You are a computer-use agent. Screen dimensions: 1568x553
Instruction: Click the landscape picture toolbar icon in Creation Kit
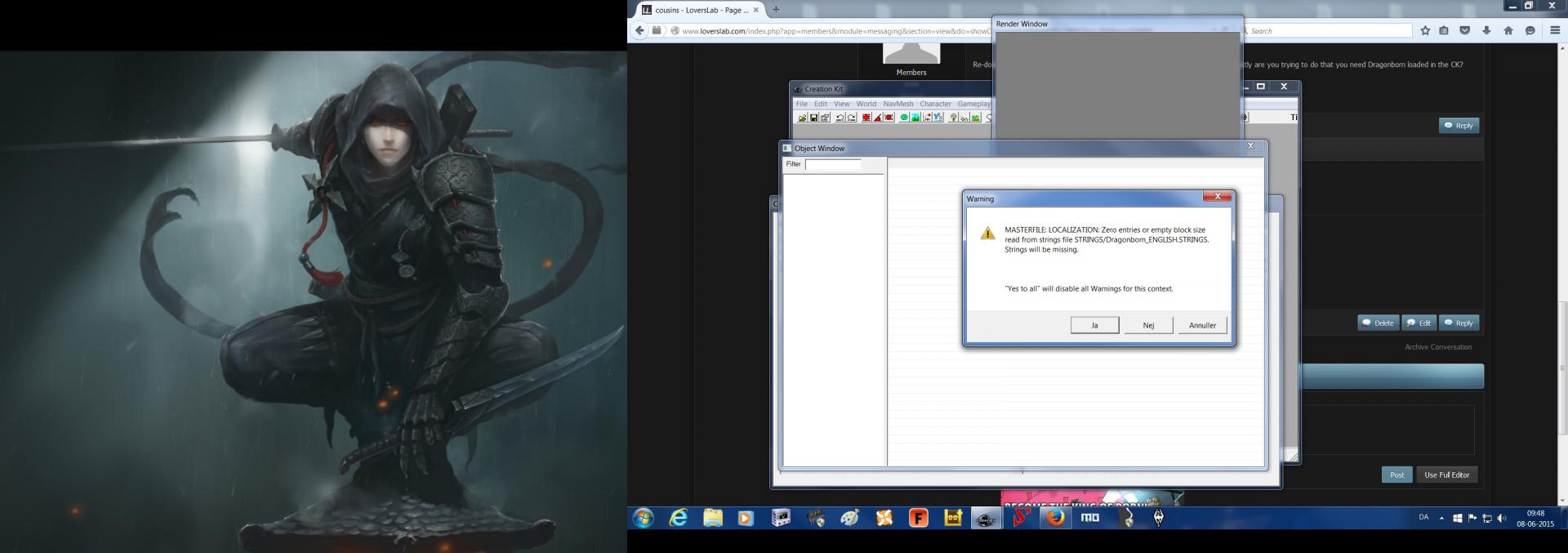(915, 118)
